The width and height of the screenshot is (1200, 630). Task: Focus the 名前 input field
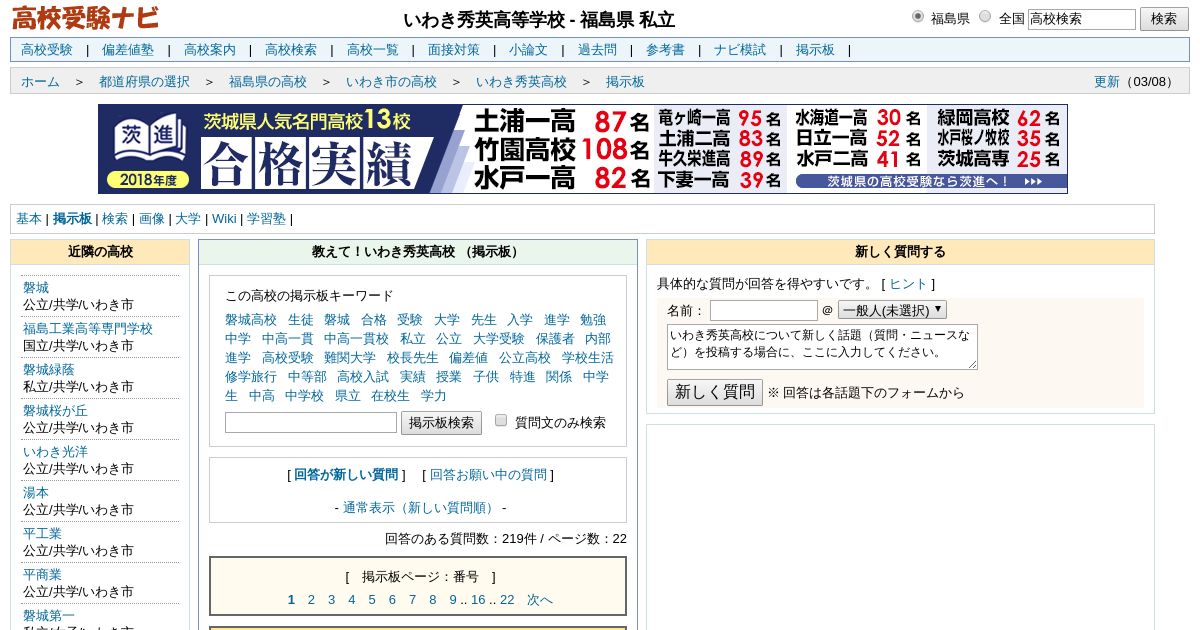point(764,310)
